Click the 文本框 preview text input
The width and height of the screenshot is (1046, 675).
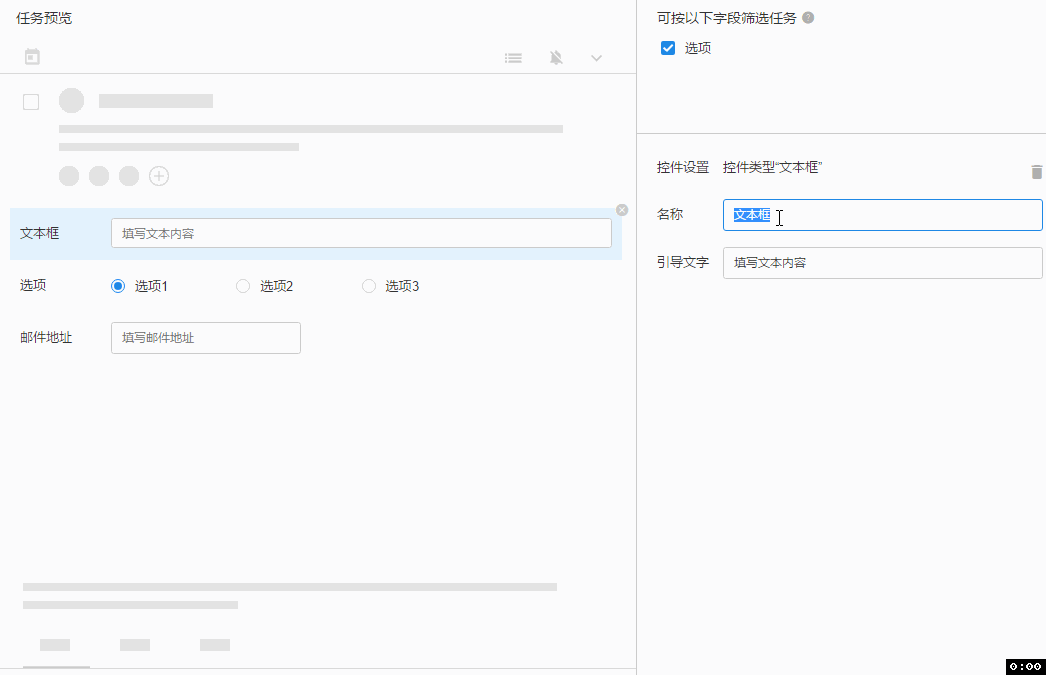click(x=361, y=233)
